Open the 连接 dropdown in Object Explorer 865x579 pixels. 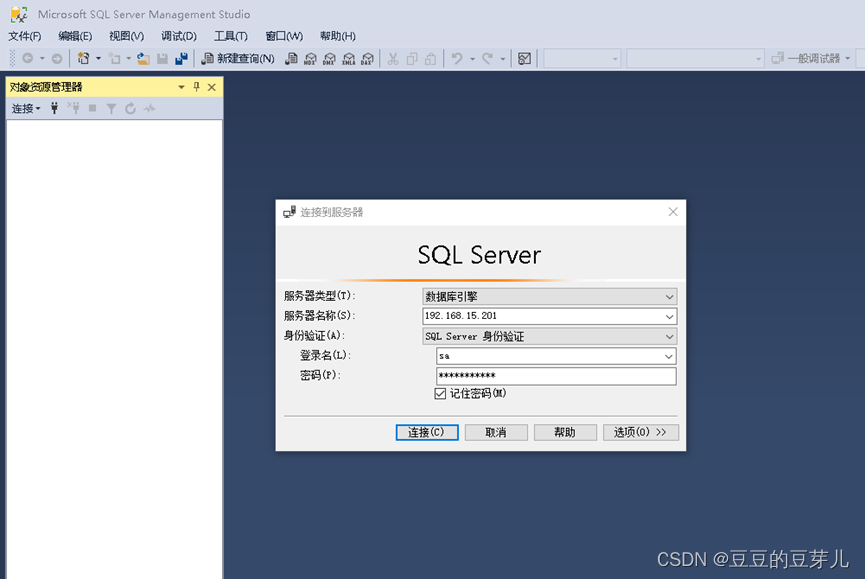(x=26, y=109)
